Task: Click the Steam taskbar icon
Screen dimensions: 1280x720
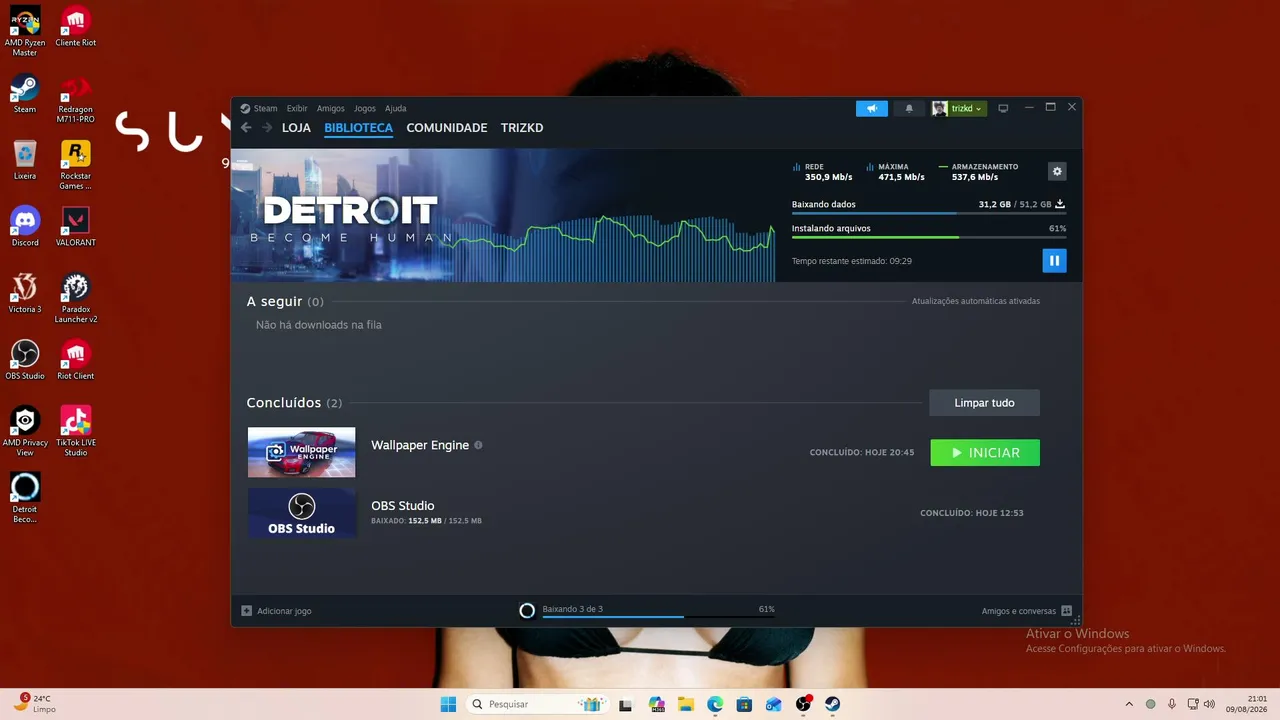Action: click(x=832, y=704)
